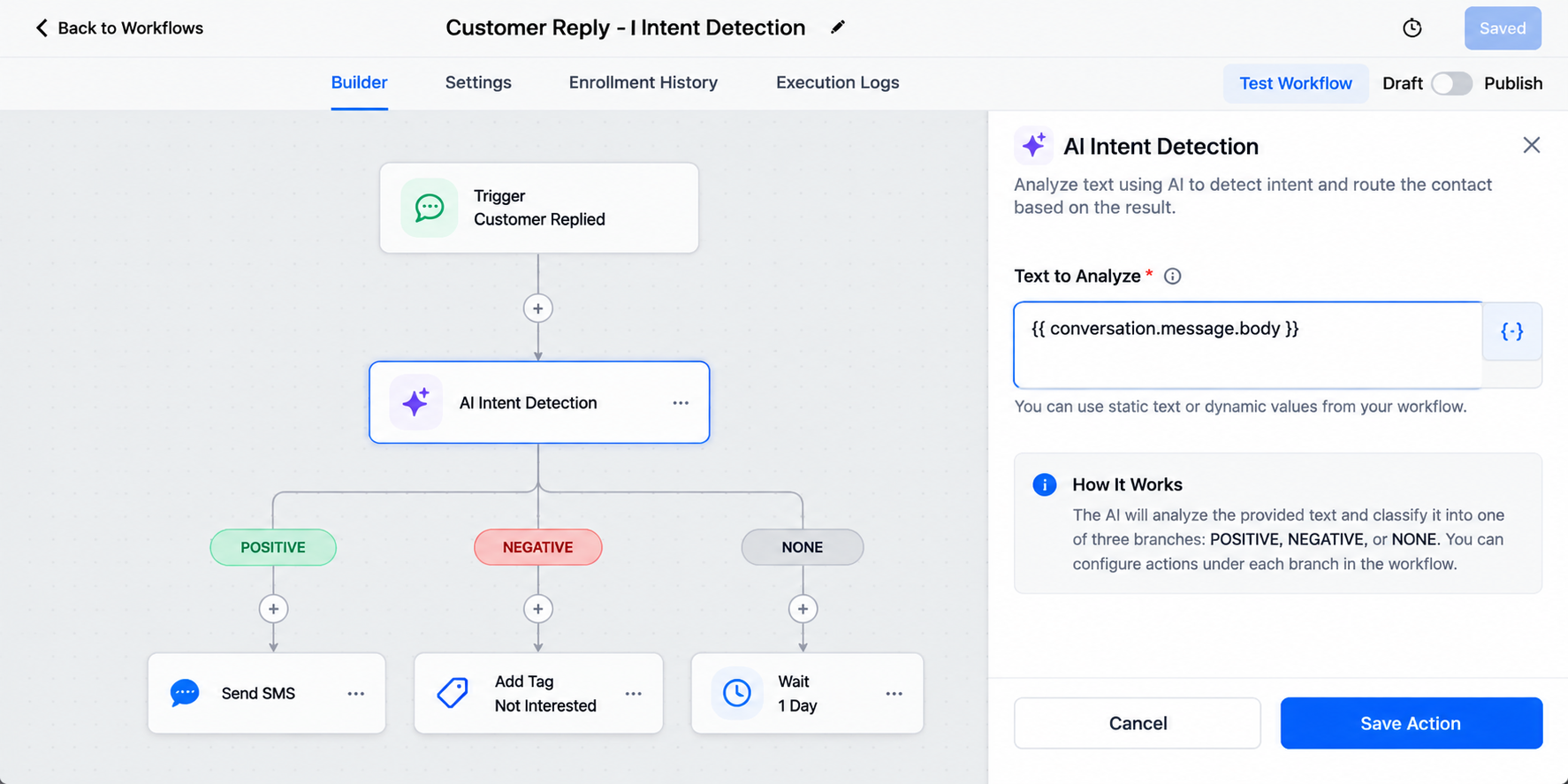Select the NEGATIVE branch label

[x=538, y=547]
